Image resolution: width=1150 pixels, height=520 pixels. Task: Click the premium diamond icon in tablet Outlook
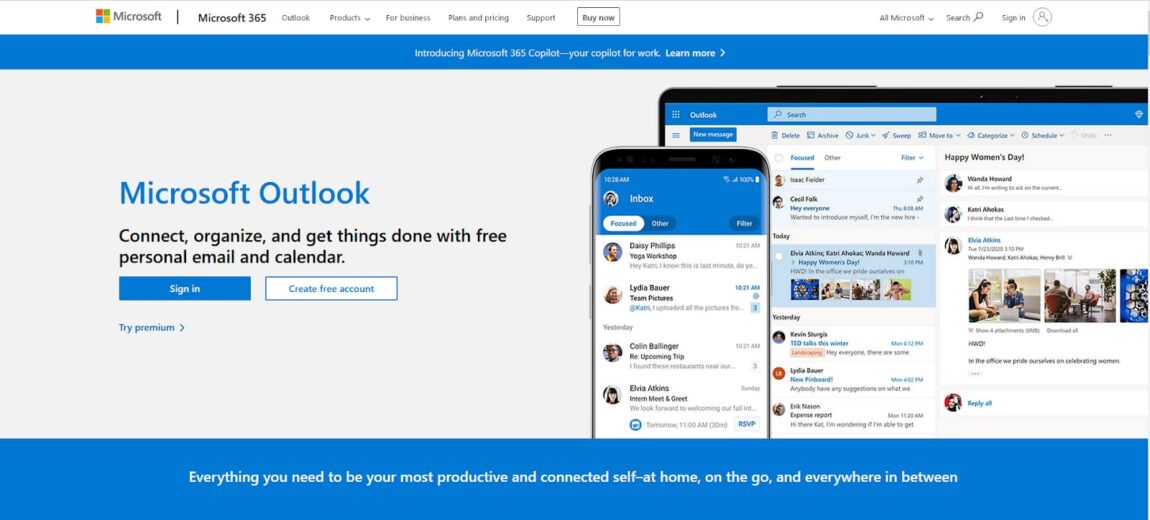pyautogui.click(x=1139, y=114)
